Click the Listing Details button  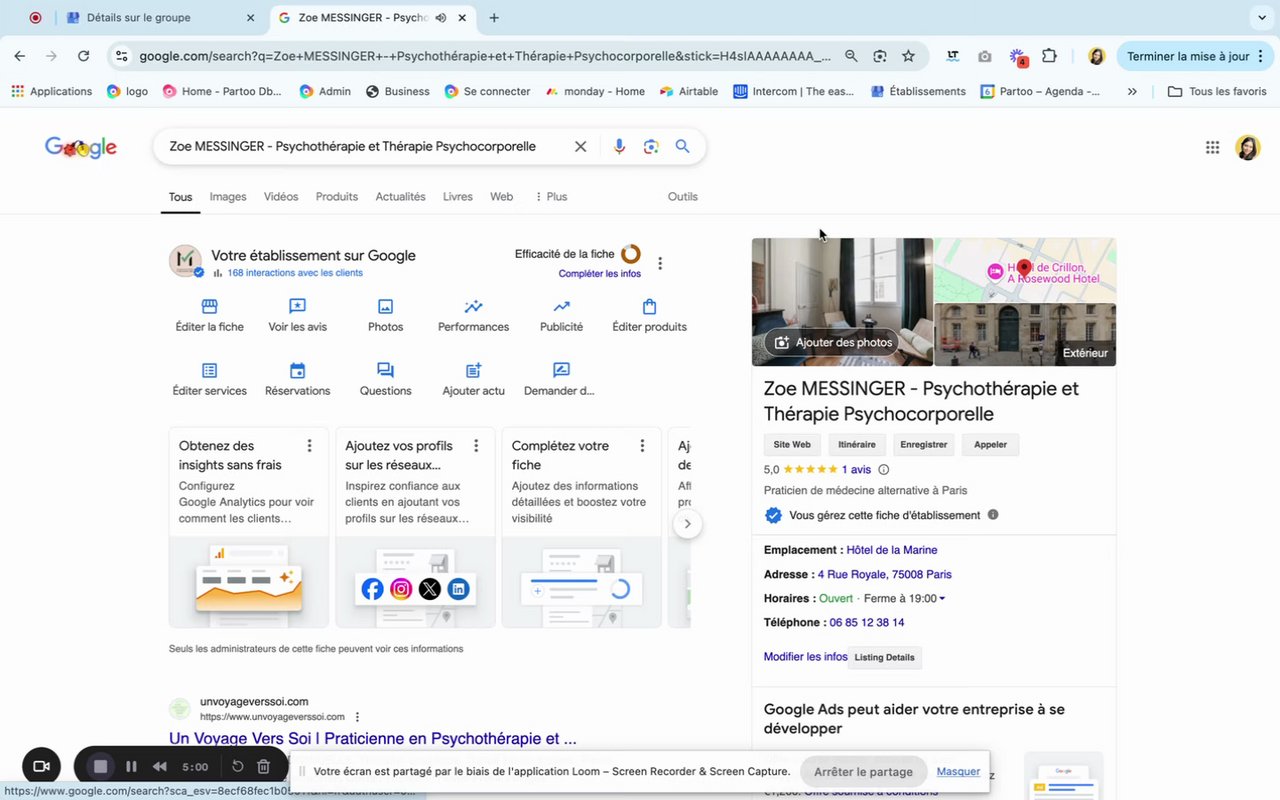click(885, 658)
